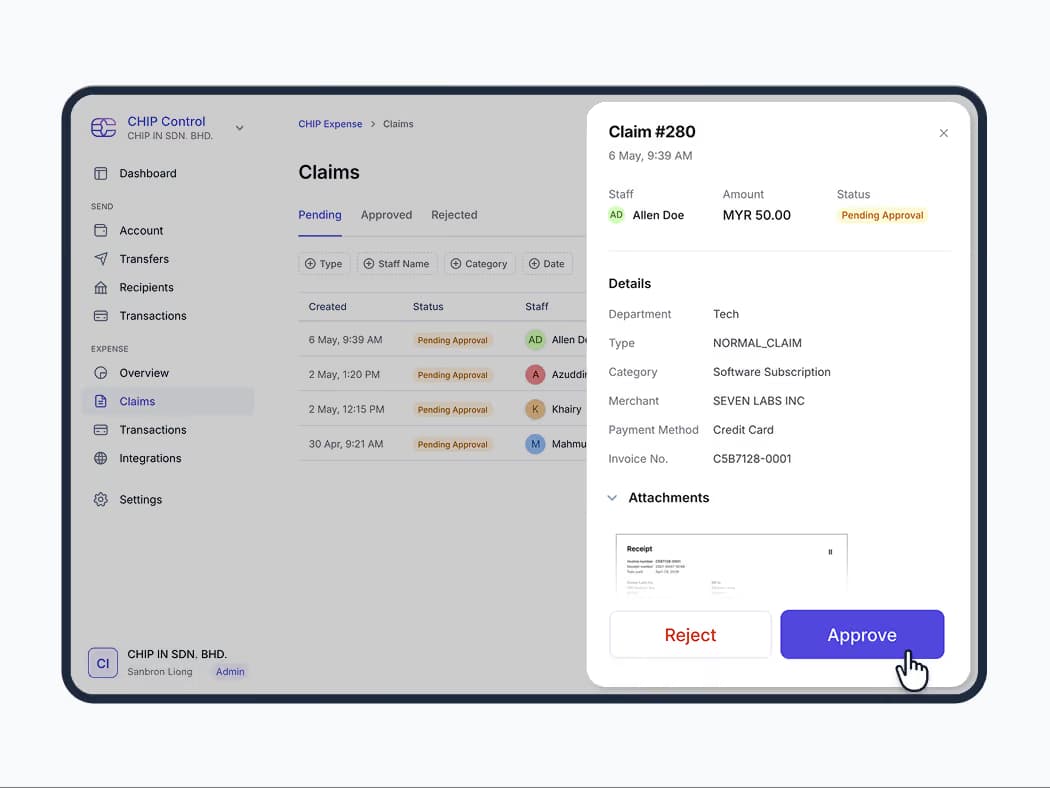Click the Credit Card payment method value
The image size is (1050, 788).
pos(743,430)
